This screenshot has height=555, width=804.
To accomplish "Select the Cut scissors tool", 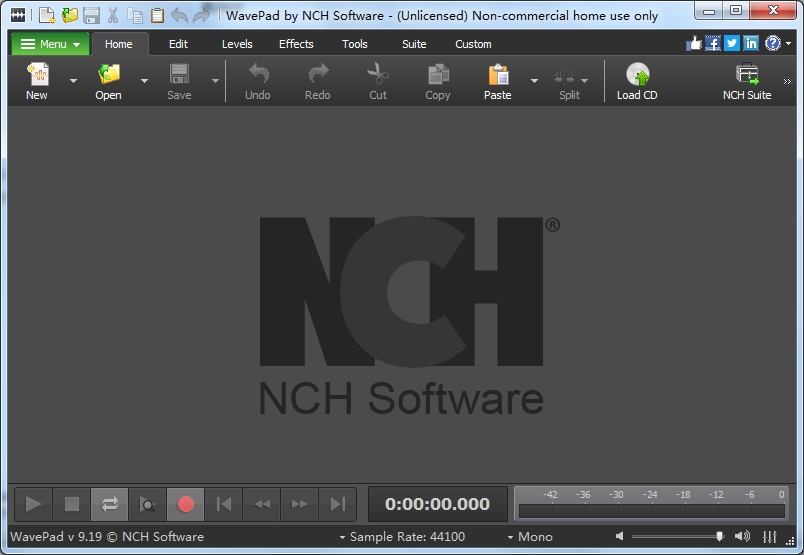I will [378, 74].
